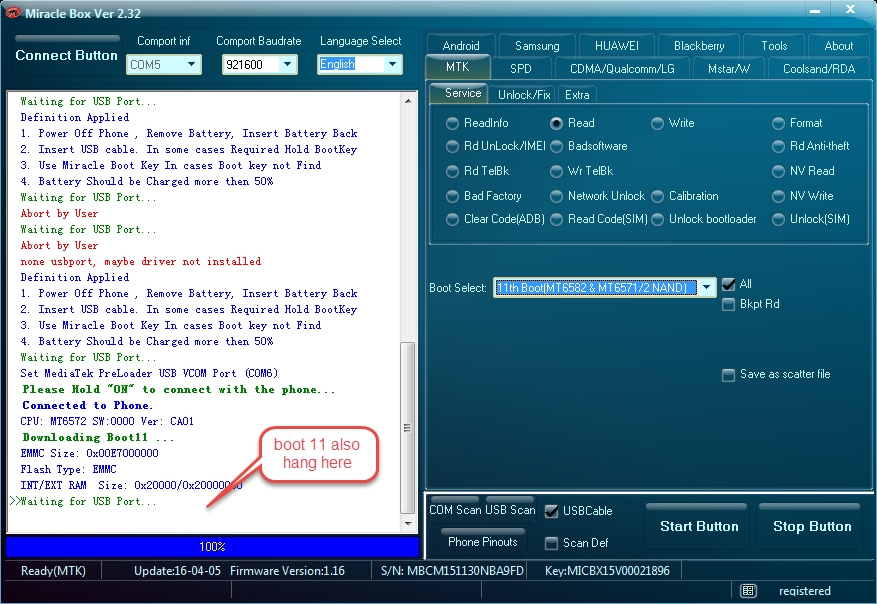The image size is (877, 604).
Task: Open Phone Pinouts
Action: [483, 541]
